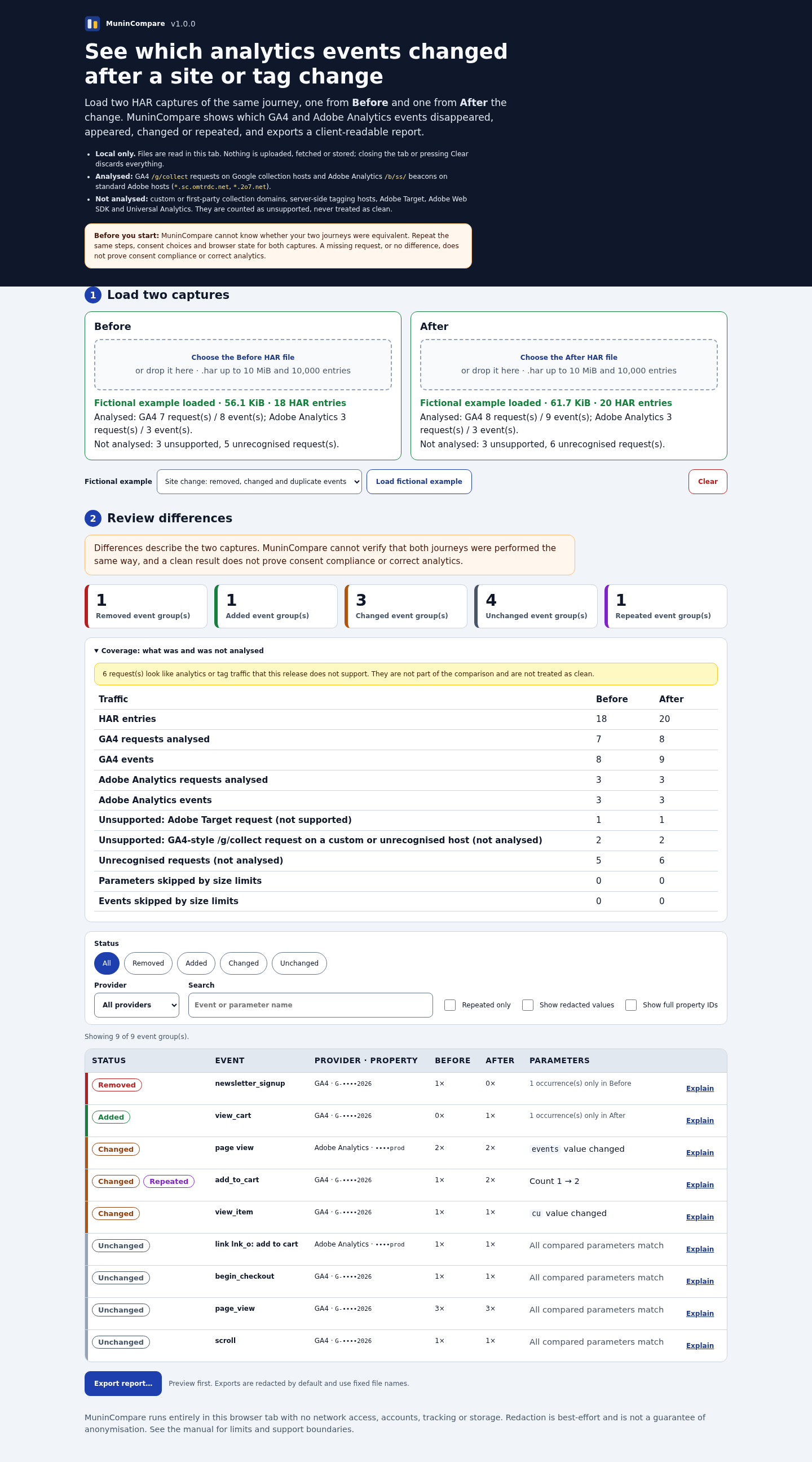Click the red Removed status badge
This screenshot has width=812, height=1462.
click(117, 1085)
